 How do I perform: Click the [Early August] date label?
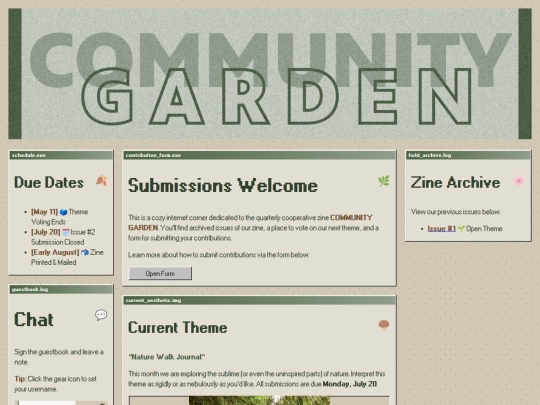(x=55, y=252)
